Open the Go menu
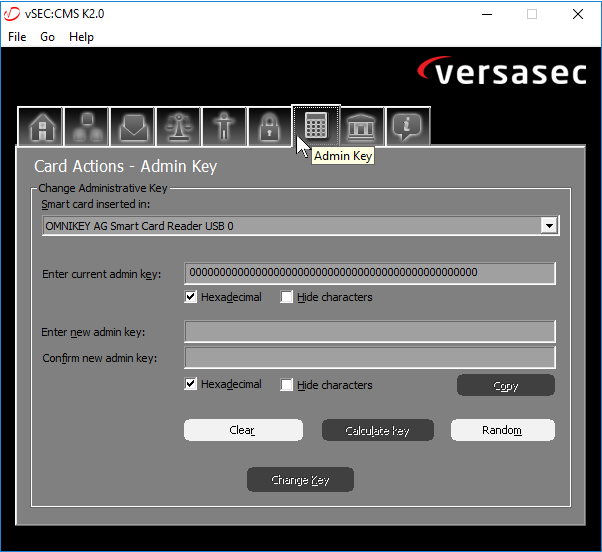Screen dimensions: 602x552 [x=48, y=37]
